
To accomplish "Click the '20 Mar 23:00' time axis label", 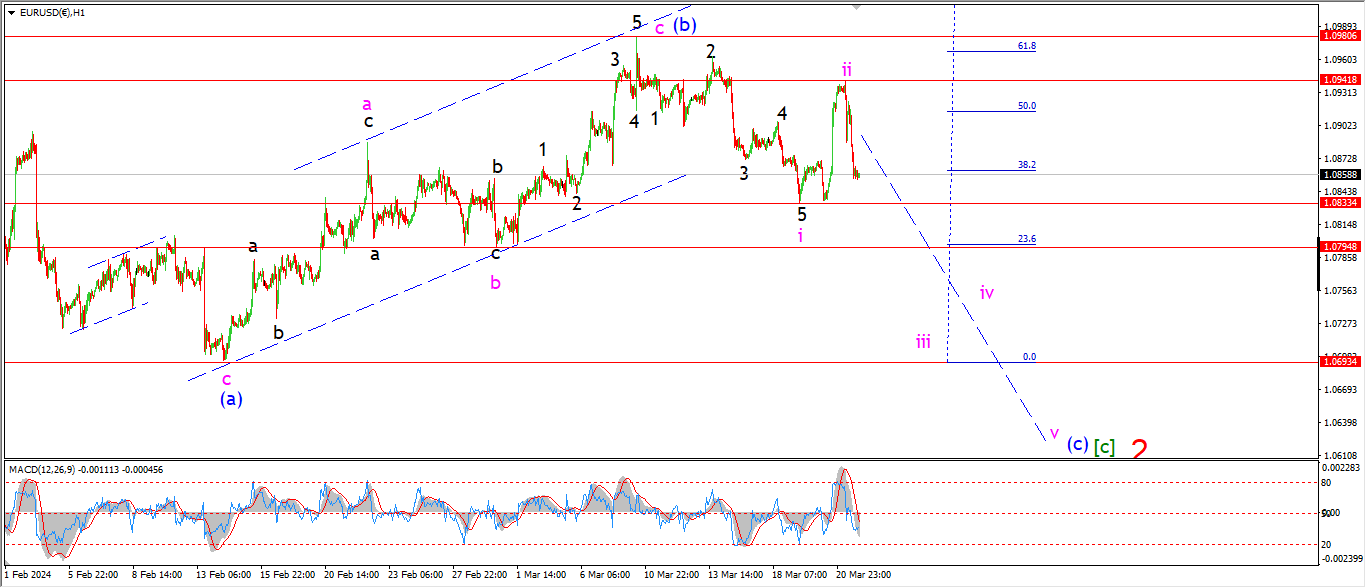I will (x=864, y=575).
